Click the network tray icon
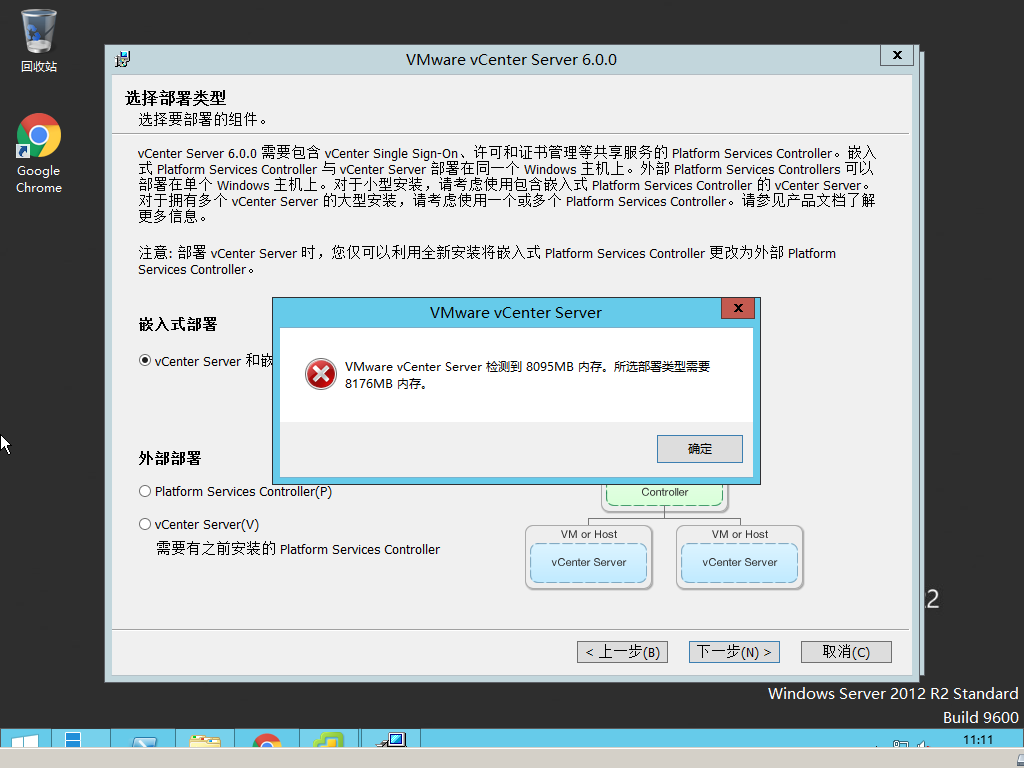The image size is (1024, 768). pos(901,744)
